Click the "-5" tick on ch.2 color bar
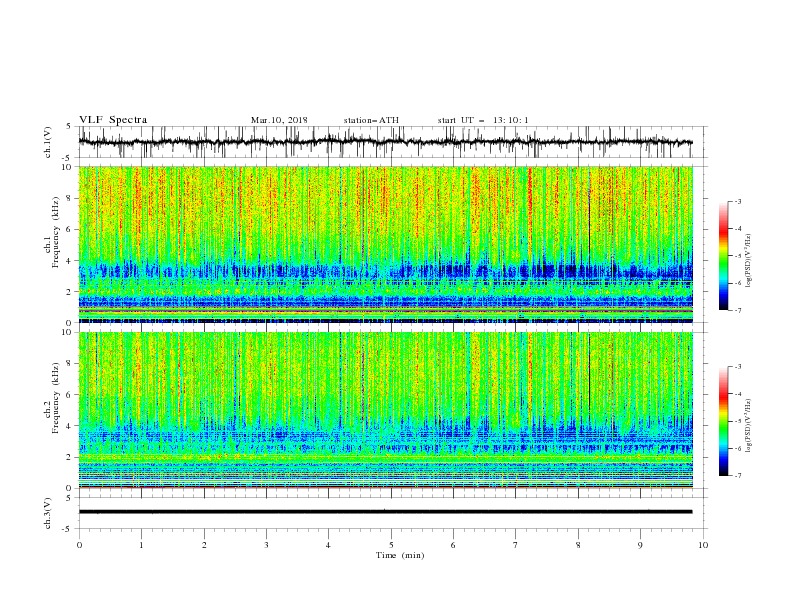Image resolution: width=792 pixels, height=612 pixels. point(737,421)
